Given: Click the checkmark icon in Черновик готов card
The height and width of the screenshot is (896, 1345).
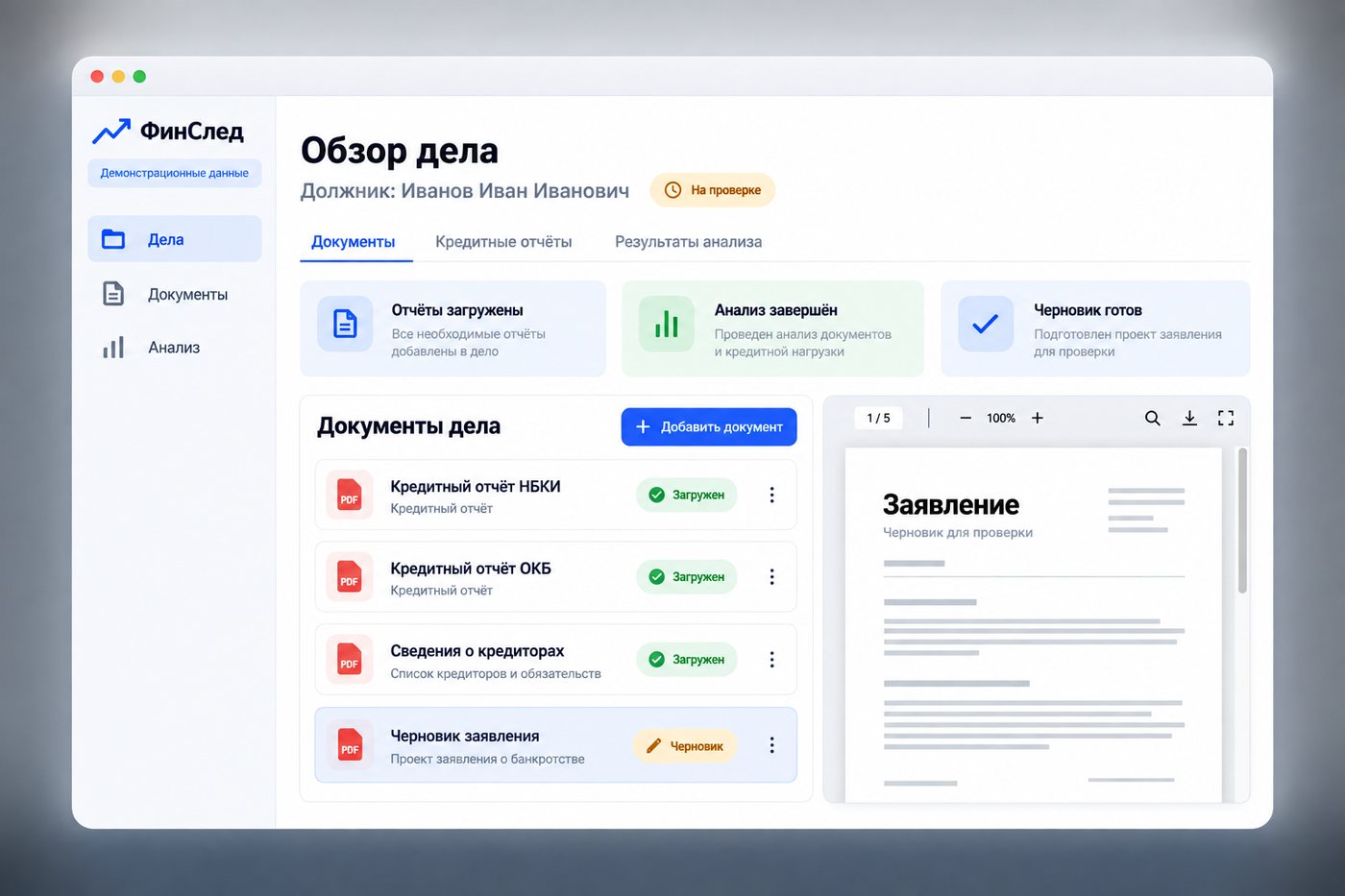Looking at the screenshot, I should (986, 324).
